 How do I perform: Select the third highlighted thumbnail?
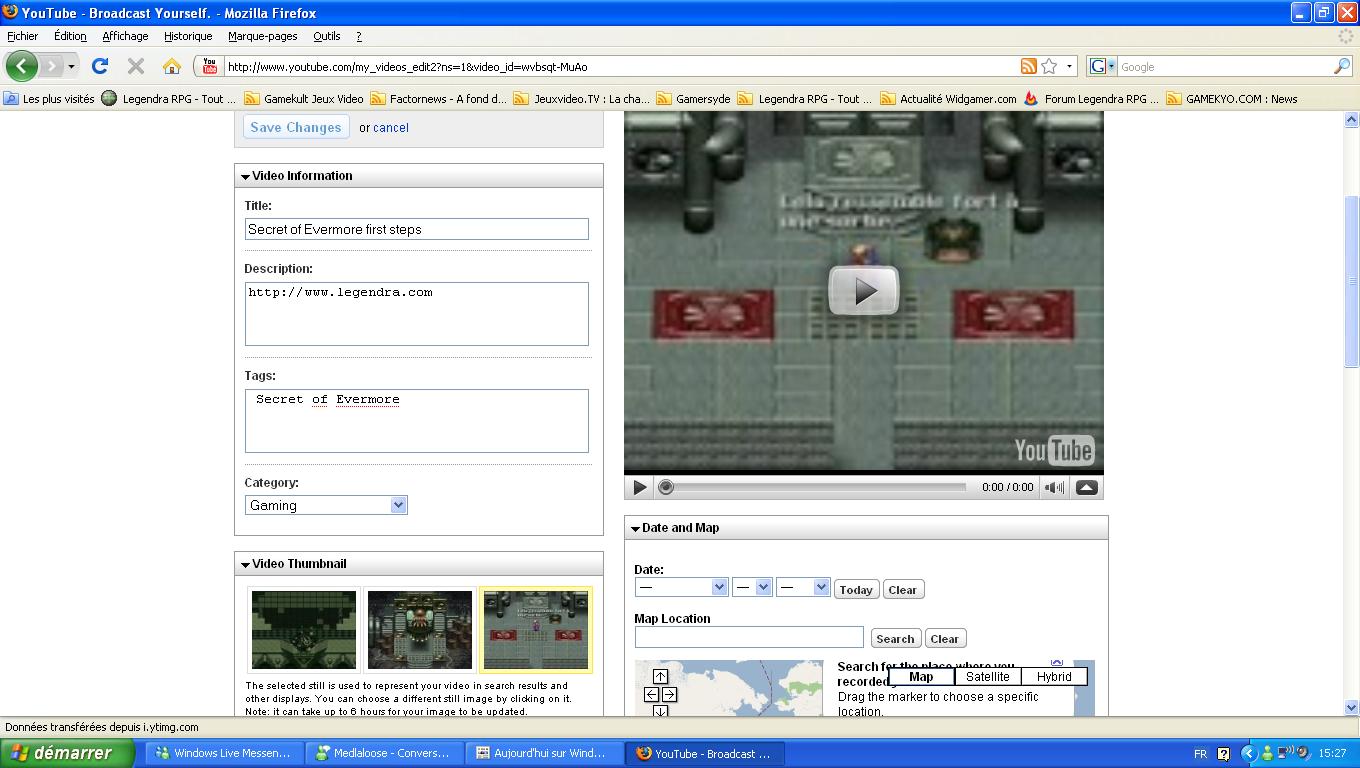coord(536,630)
